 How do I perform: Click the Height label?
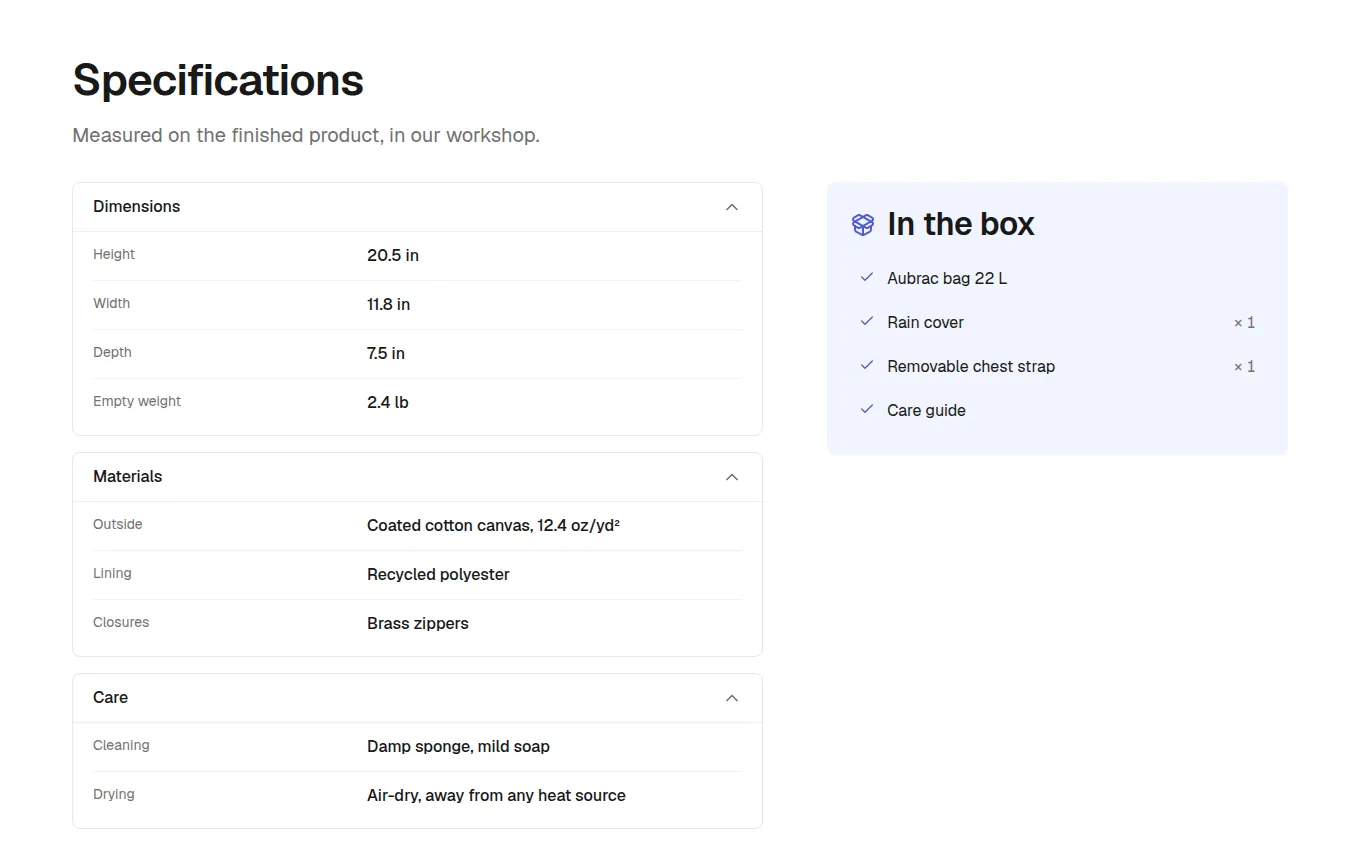(x=114, y=254)
